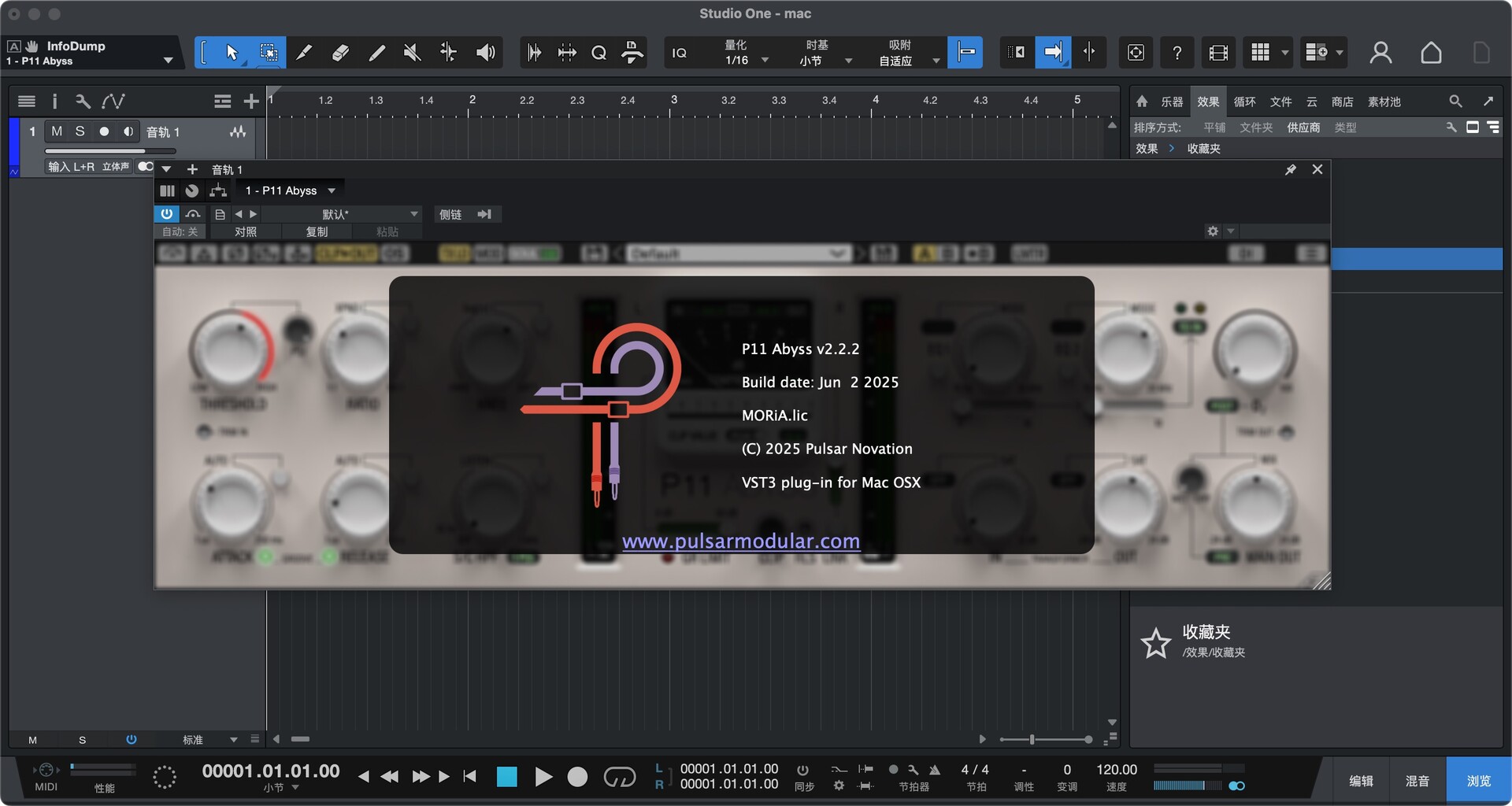Open 量化 1/16 quantize dropdown

click(x=745, y=53)
